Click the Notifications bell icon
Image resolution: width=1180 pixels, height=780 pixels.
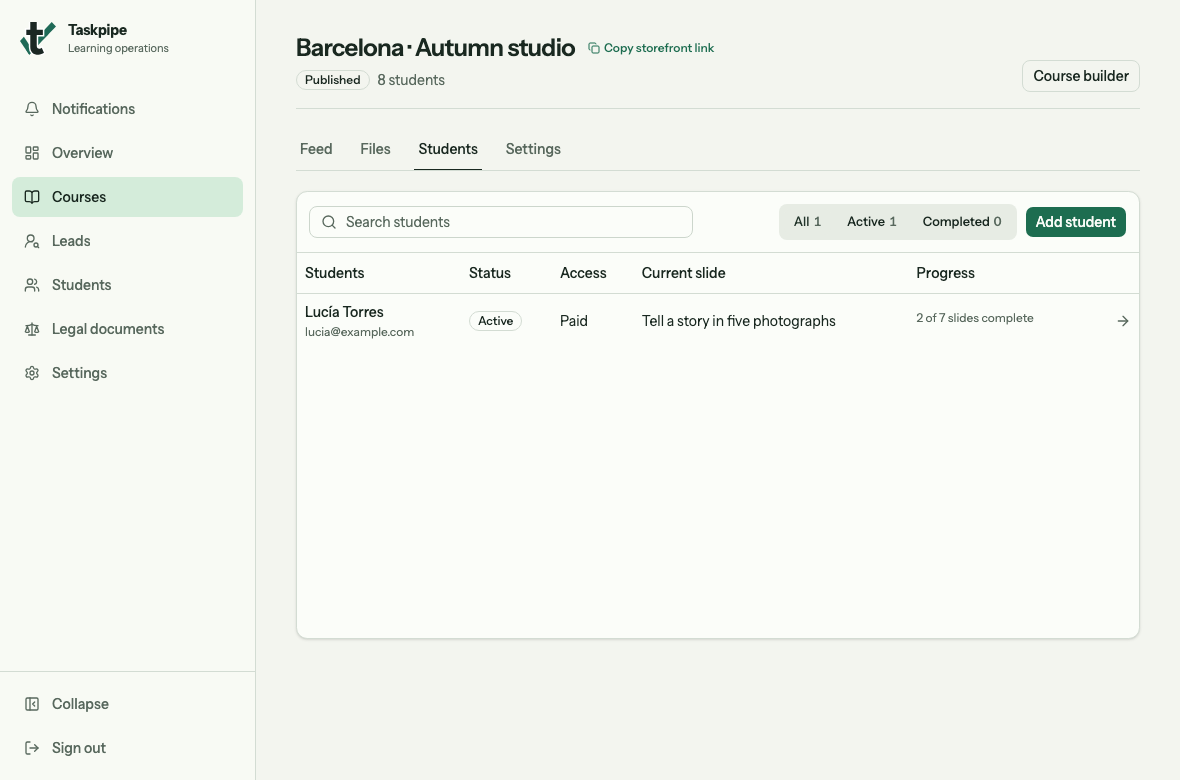(32, 109)
